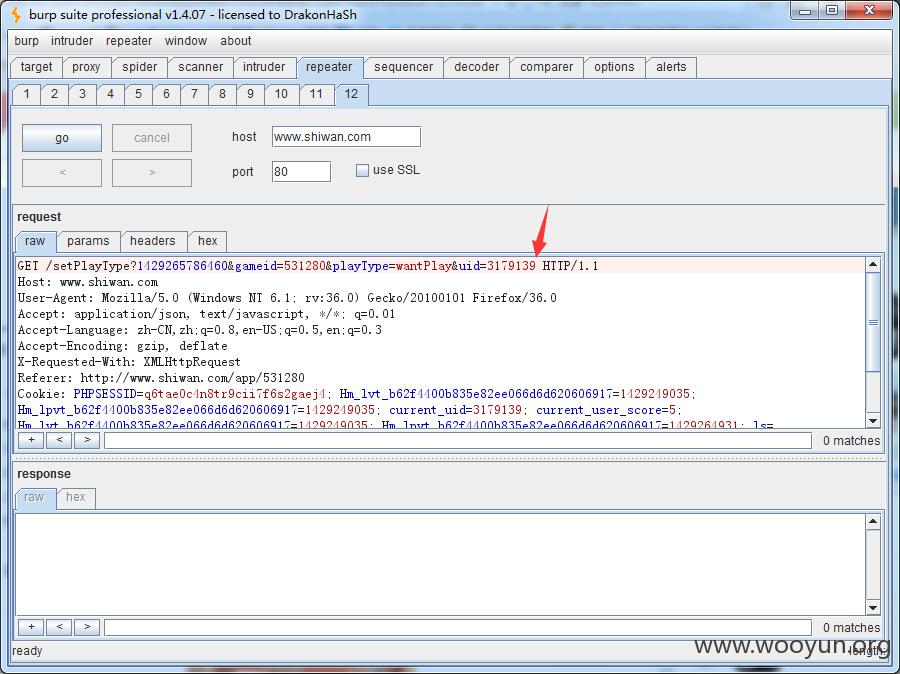Open repeater request tab 8
The width and height of the screenshot is (900, 674).
[x=222, y=94]
